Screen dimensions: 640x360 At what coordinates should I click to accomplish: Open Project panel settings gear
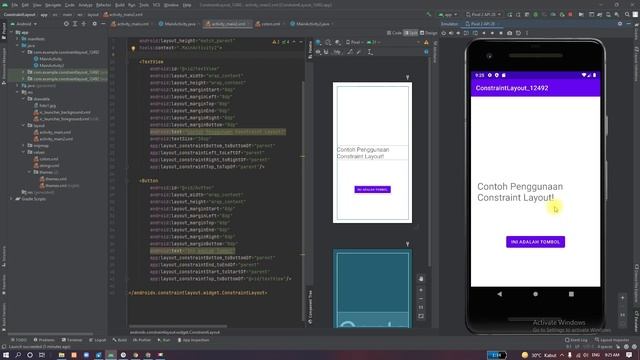tap(95, 24)
